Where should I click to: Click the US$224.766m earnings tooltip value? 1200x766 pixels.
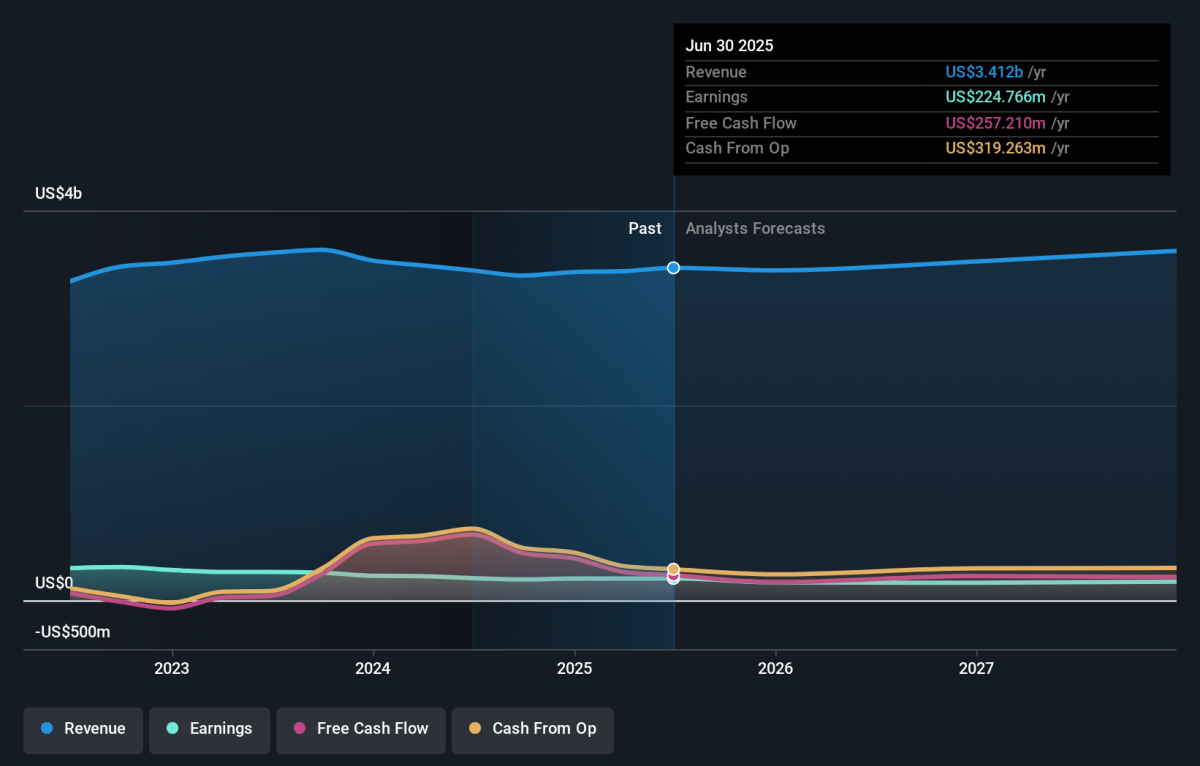(995, 97)
